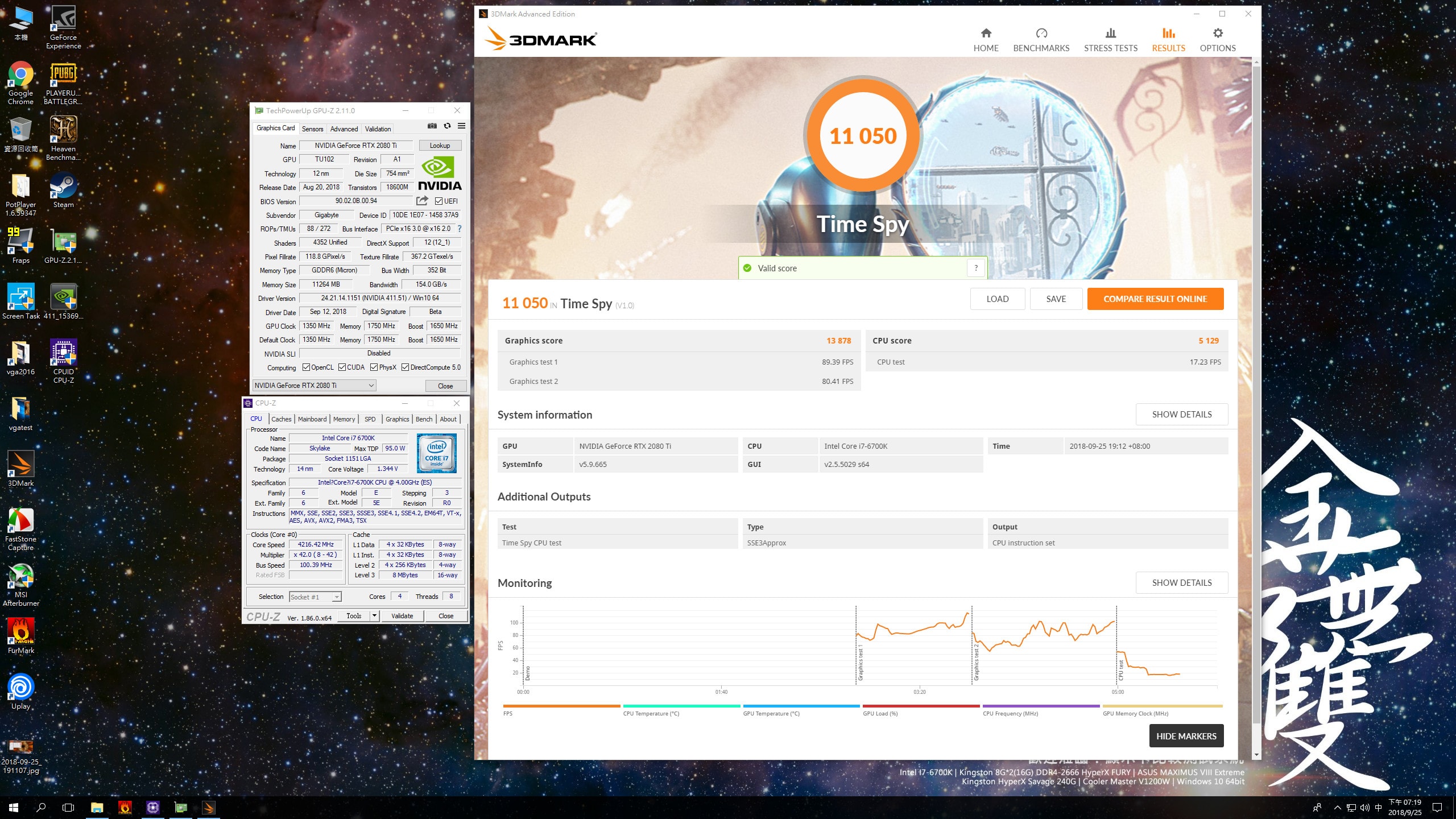1456x819 pixels.
Task: Toggle the DirectCompute 5.0 checkbox
Action: [405, 367]
